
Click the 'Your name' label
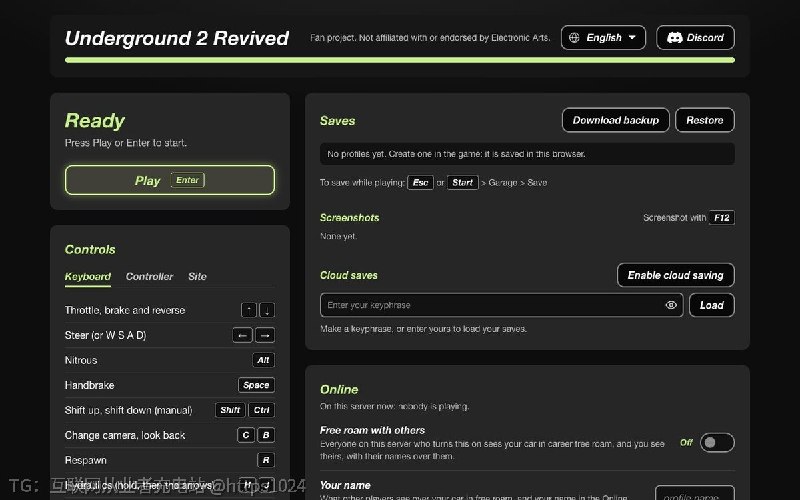point(345,485)
